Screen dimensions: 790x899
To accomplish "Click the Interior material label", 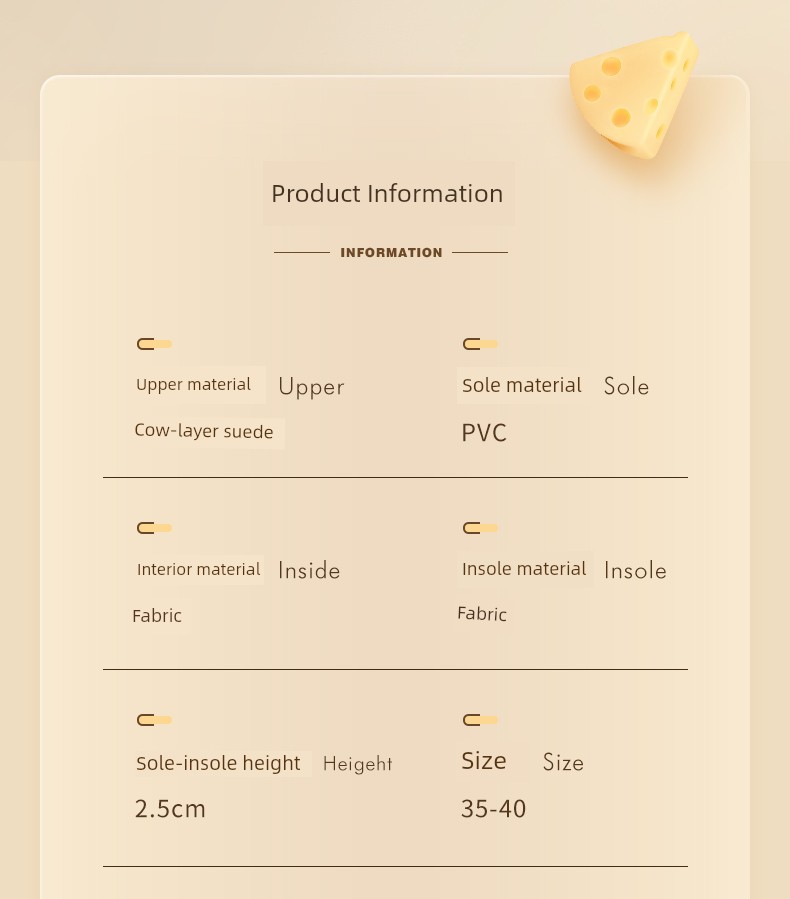I will [x=198, y=569].
